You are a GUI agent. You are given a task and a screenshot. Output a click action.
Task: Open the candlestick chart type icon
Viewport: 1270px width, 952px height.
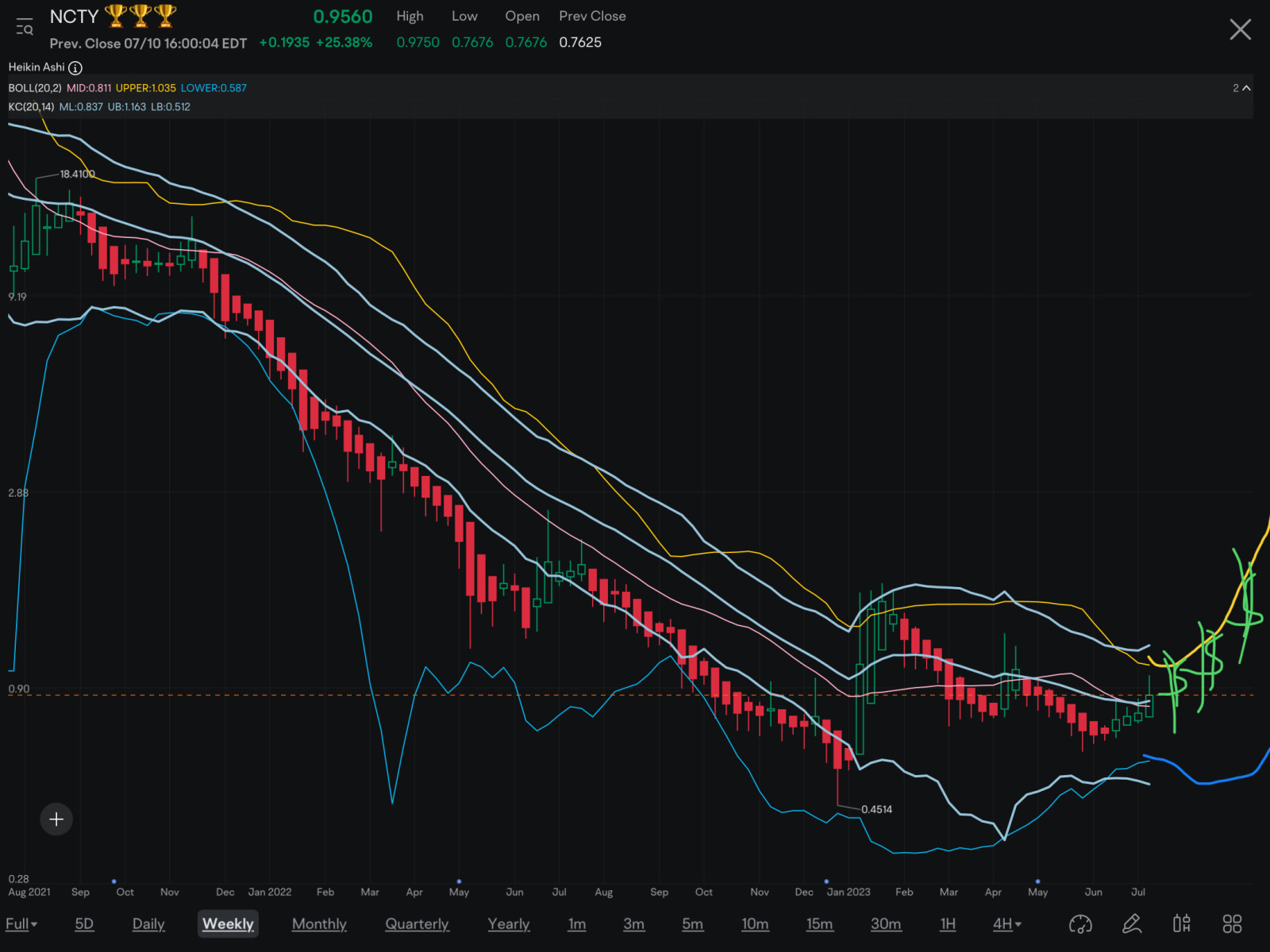click(1182, 923)
